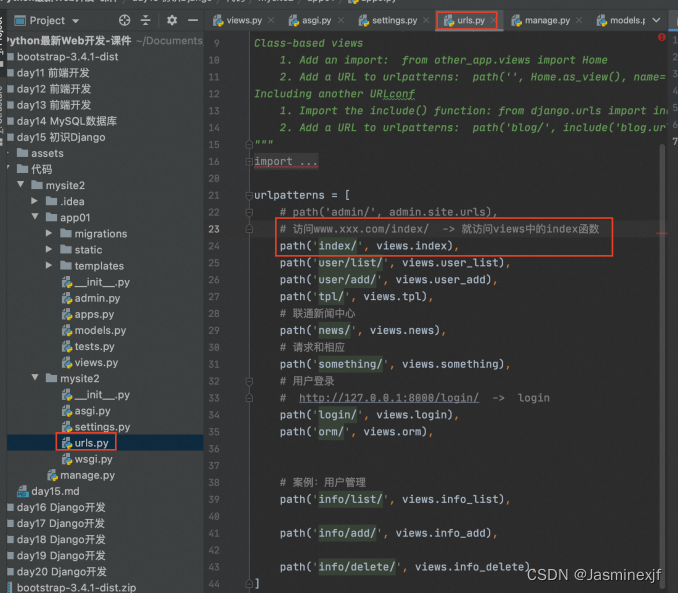Collapse the app01 folder arrow
Viewport: 678px width, 593px height.
(35, 216)
